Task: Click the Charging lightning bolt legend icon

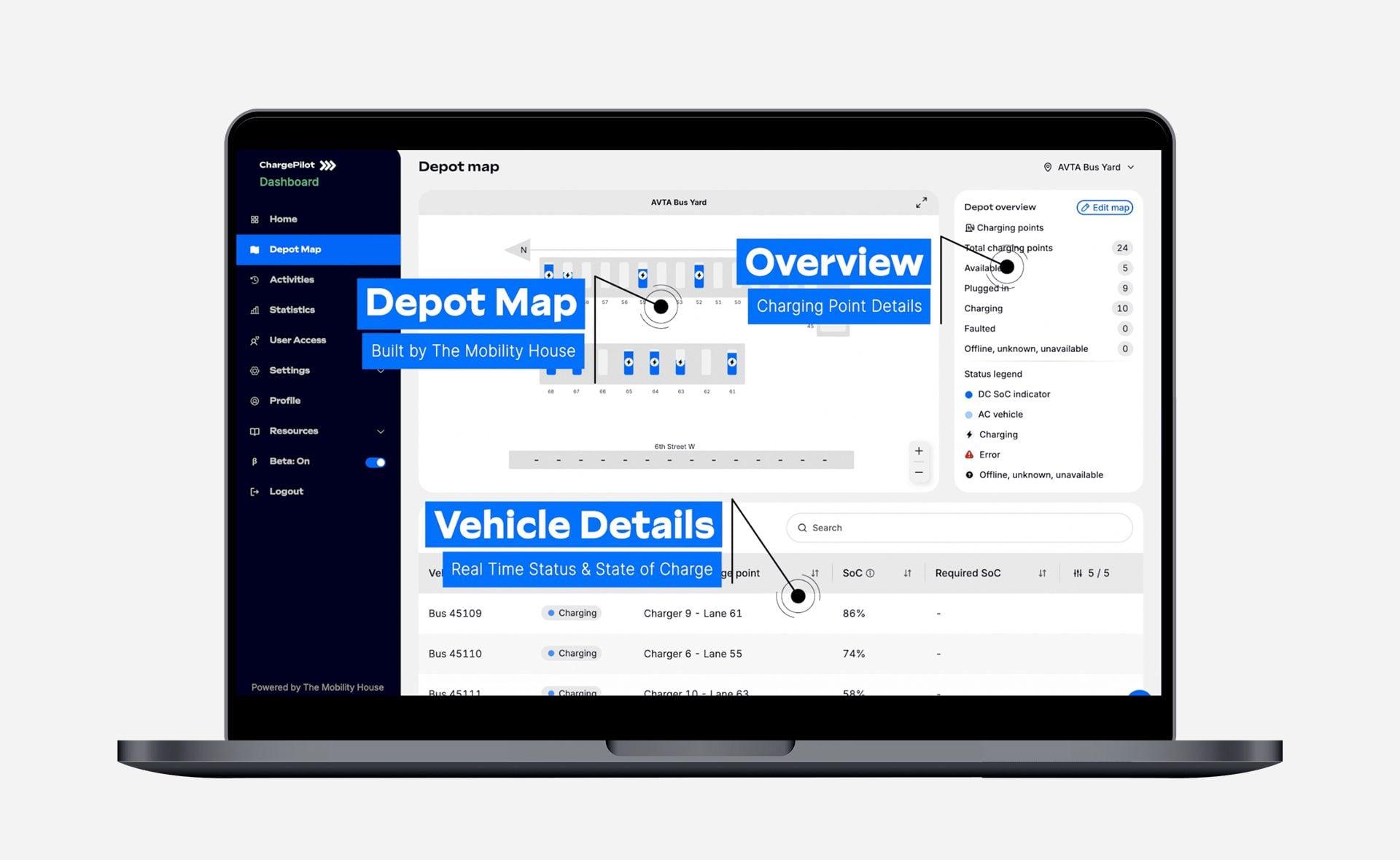Action: [x=969, y=435]
